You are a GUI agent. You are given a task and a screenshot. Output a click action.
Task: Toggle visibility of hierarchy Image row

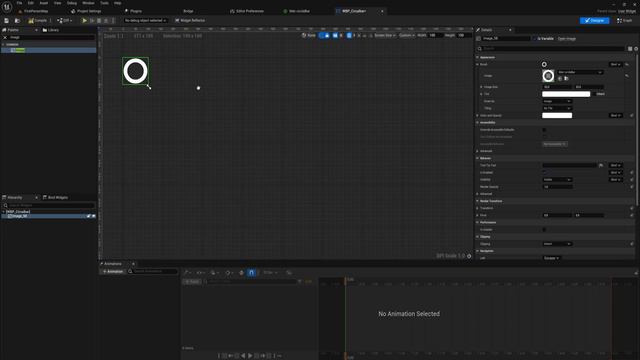pos(93,216)
